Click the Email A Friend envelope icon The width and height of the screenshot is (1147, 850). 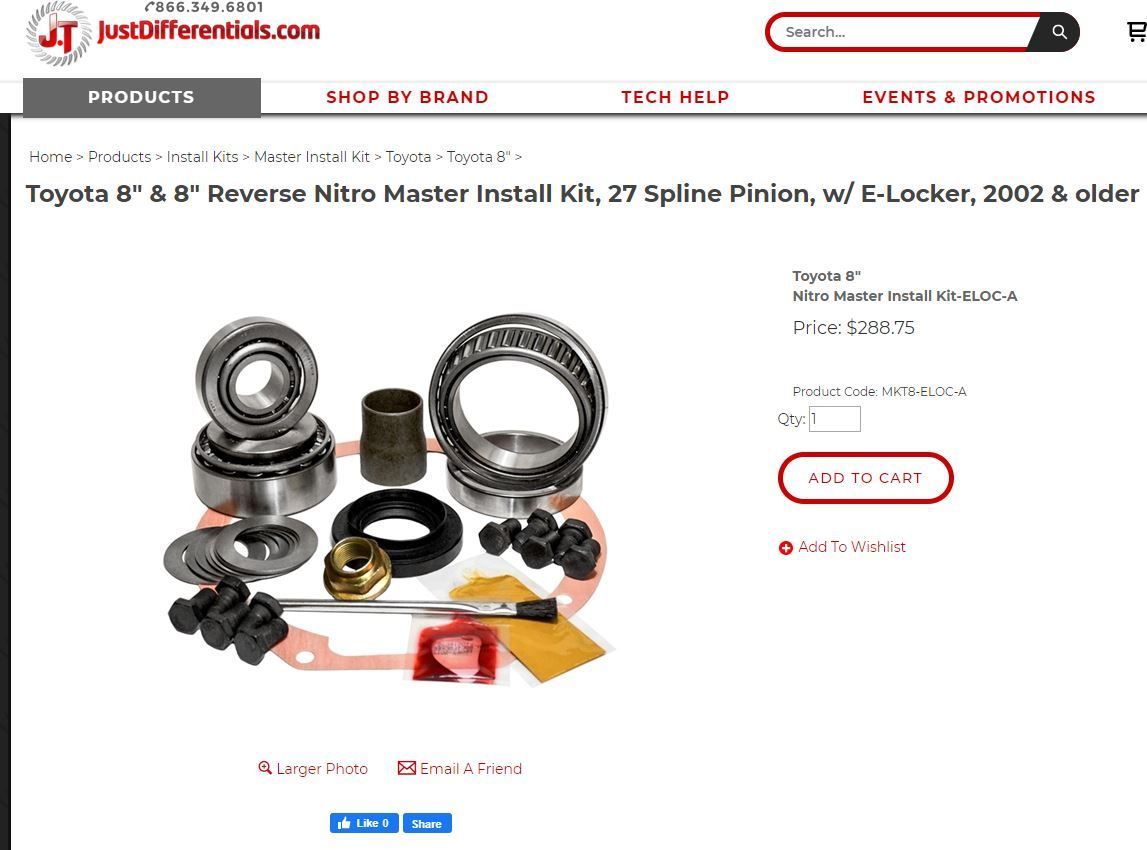407,768
